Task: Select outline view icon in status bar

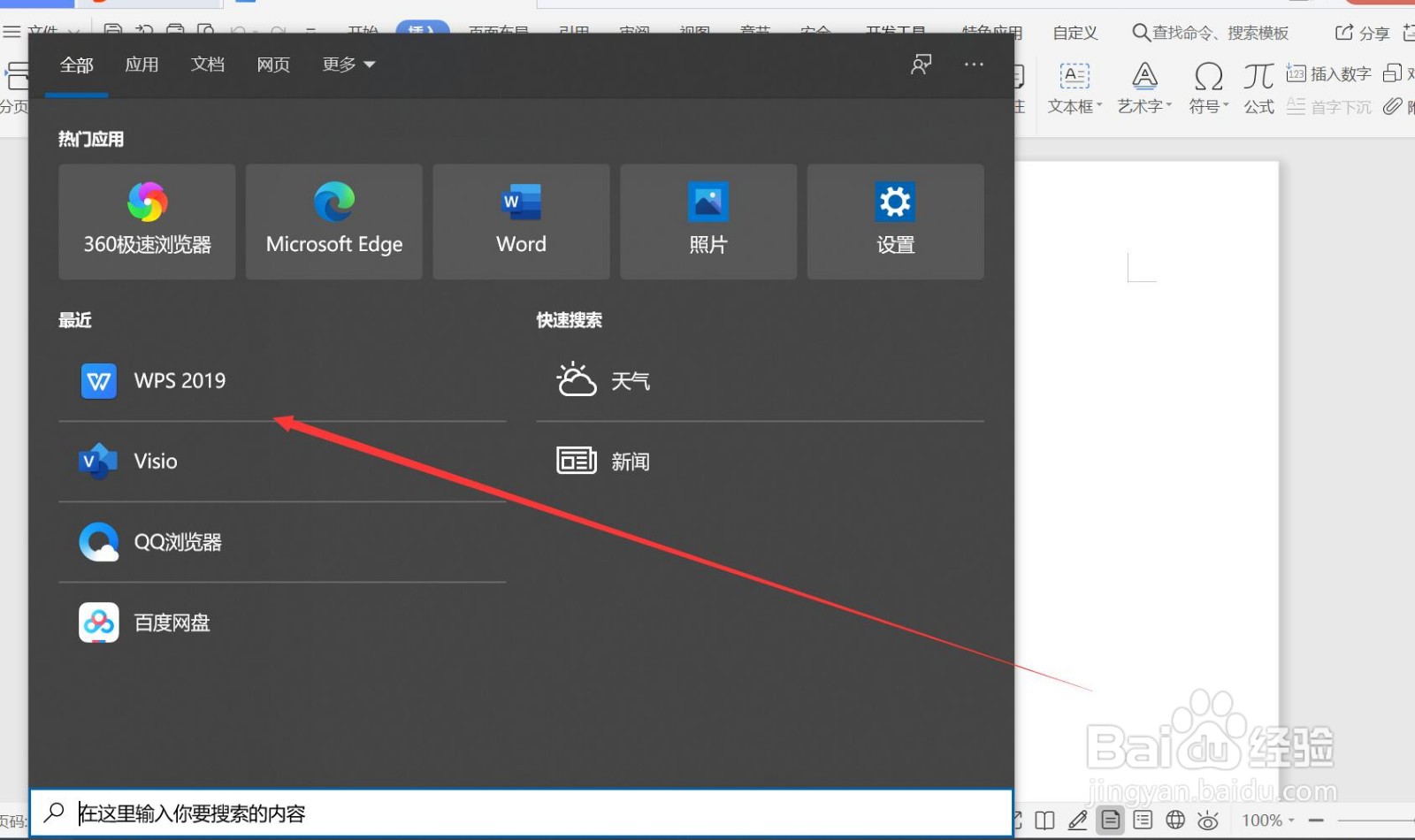Action: click(1143, 821)
